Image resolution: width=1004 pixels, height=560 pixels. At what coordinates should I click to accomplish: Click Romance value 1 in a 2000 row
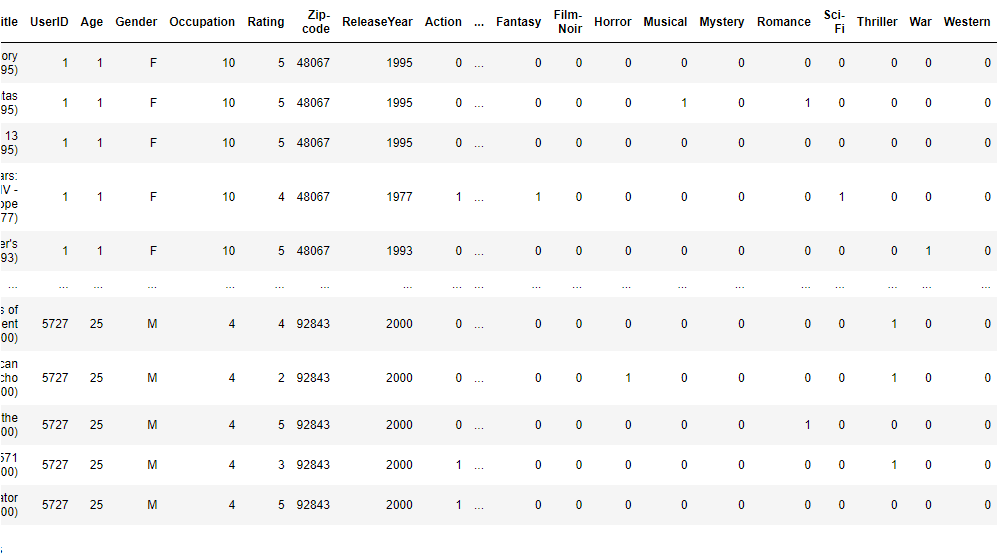pos(807,425)
